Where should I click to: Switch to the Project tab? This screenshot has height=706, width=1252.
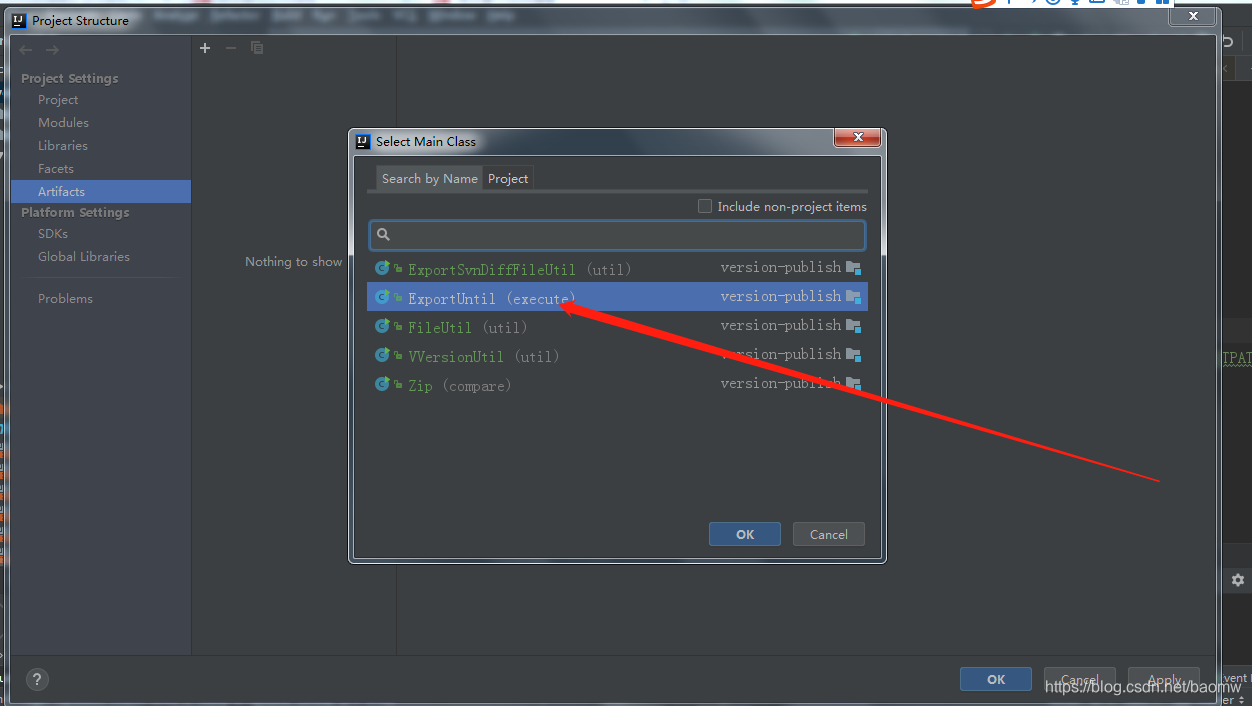click(508, 178)
